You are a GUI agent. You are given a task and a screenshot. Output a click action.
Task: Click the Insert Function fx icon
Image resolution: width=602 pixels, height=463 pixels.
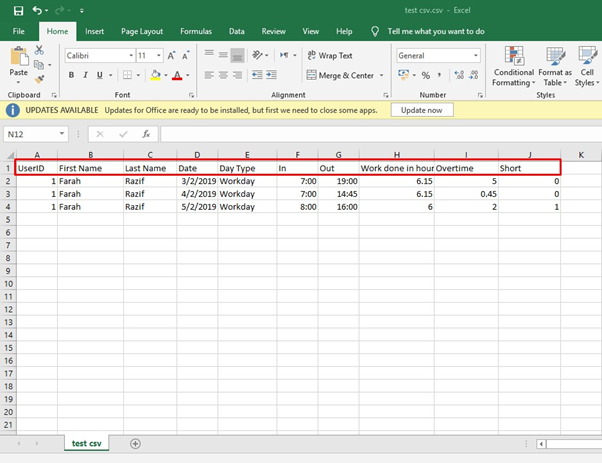145,133
